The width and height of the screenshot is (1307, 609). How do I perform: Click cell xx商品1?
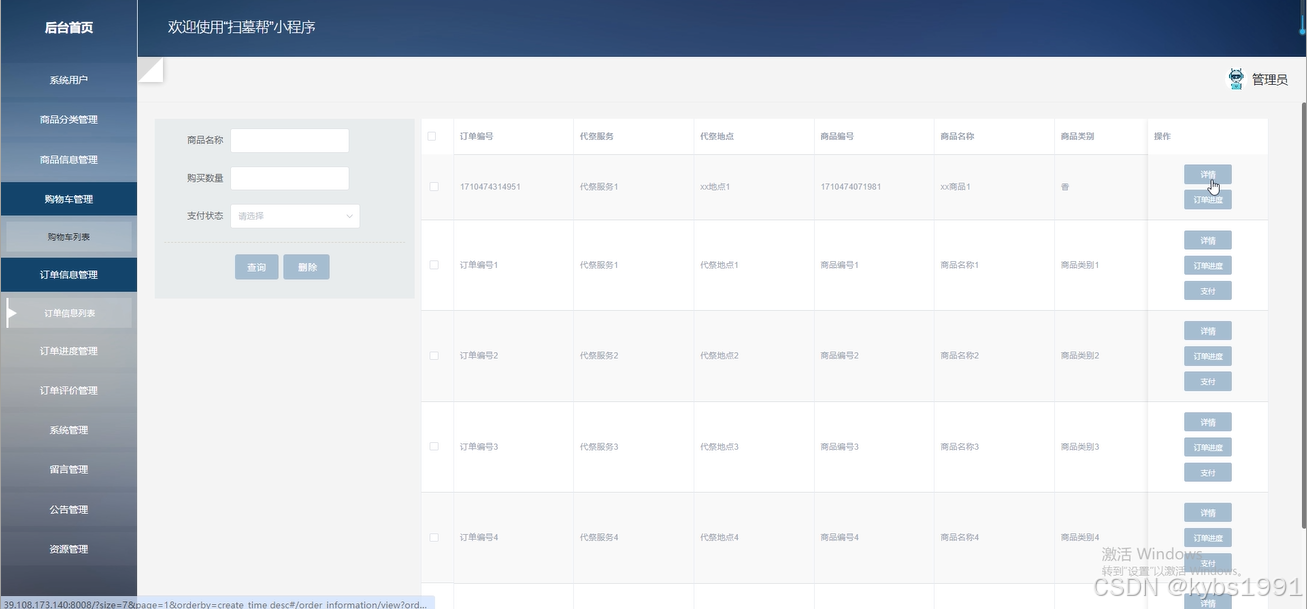[955, 187]
